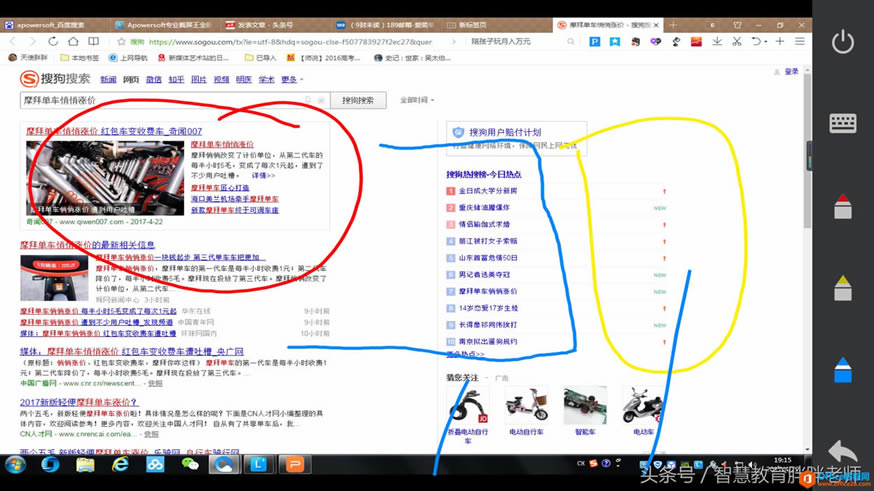Switch to the 微信 search category

point(153,80)
